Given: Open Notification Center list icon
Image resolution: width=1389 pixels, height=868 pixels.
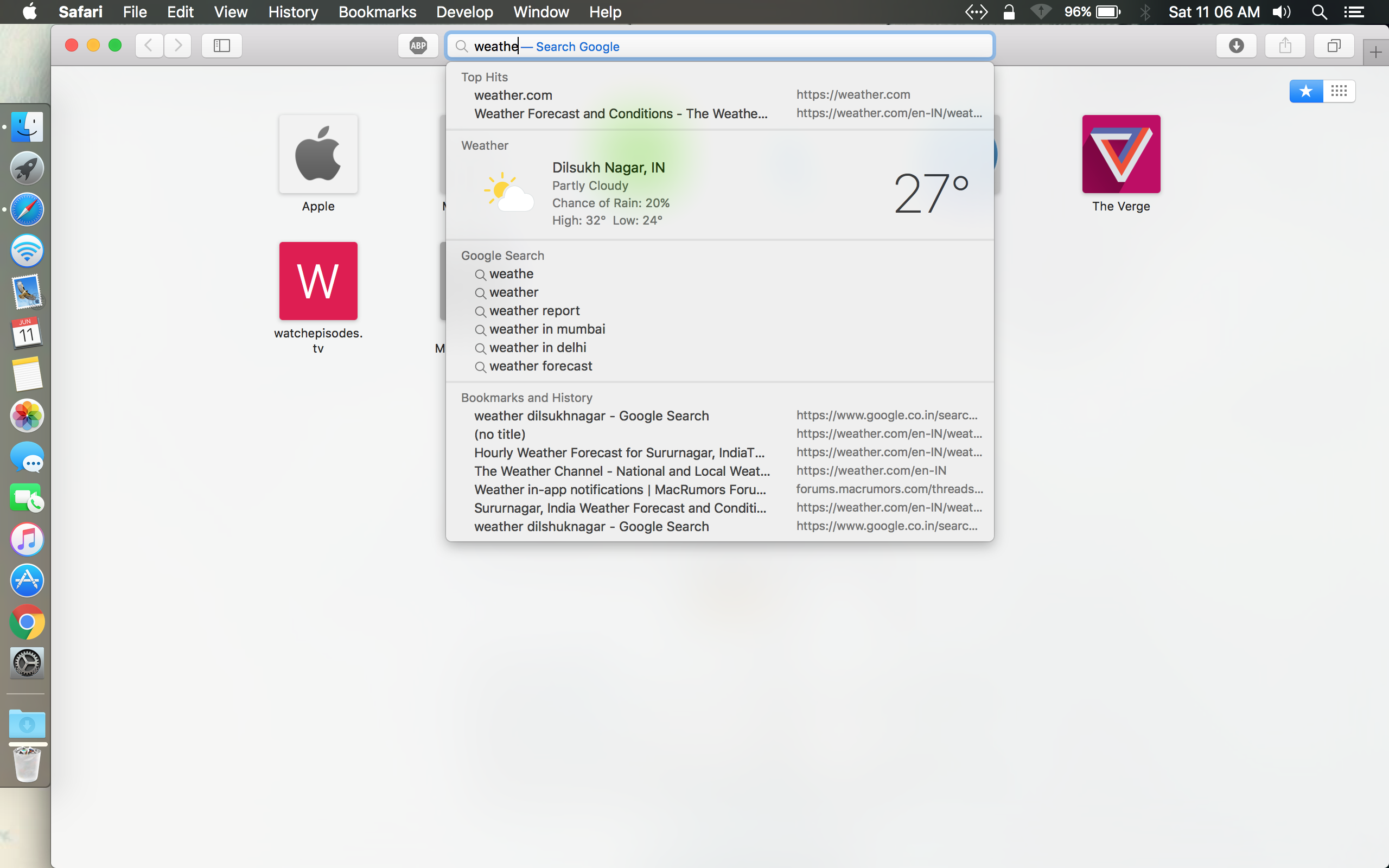Looking at the screenshot, I should 1354,11.
